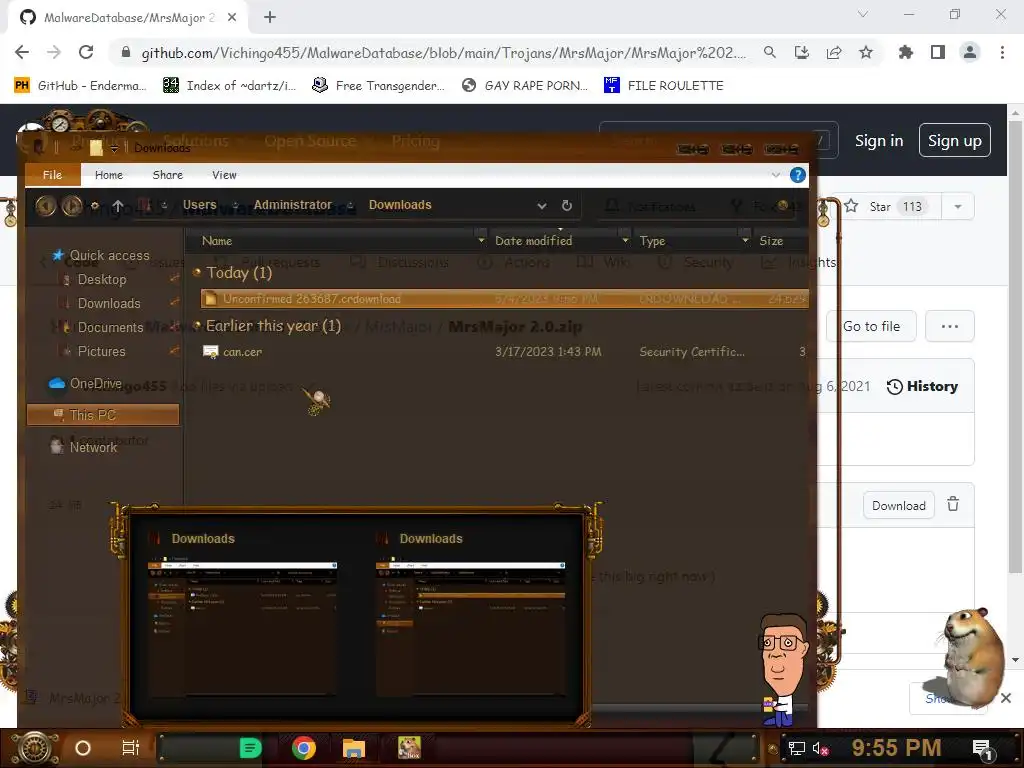Open a new Chrome tab
Image resolution: width=1024 pixels, height=768 pixels.
pos(270,18)
